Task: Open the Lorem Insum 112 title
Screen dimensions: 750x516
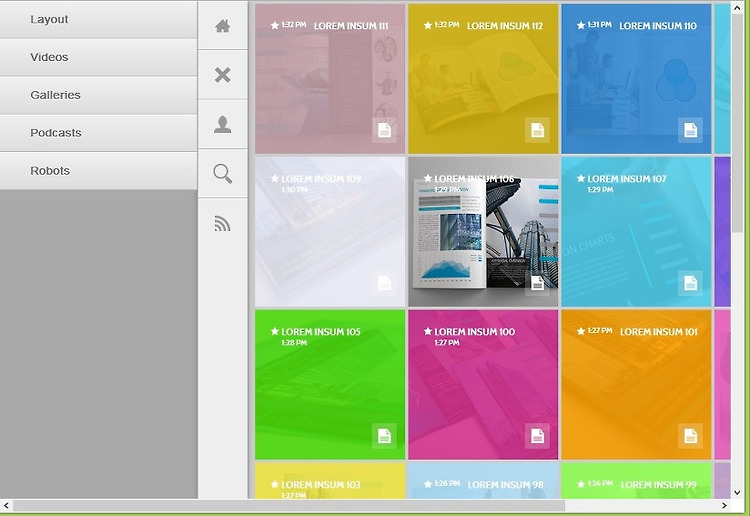Action: (x=505, y=26)
